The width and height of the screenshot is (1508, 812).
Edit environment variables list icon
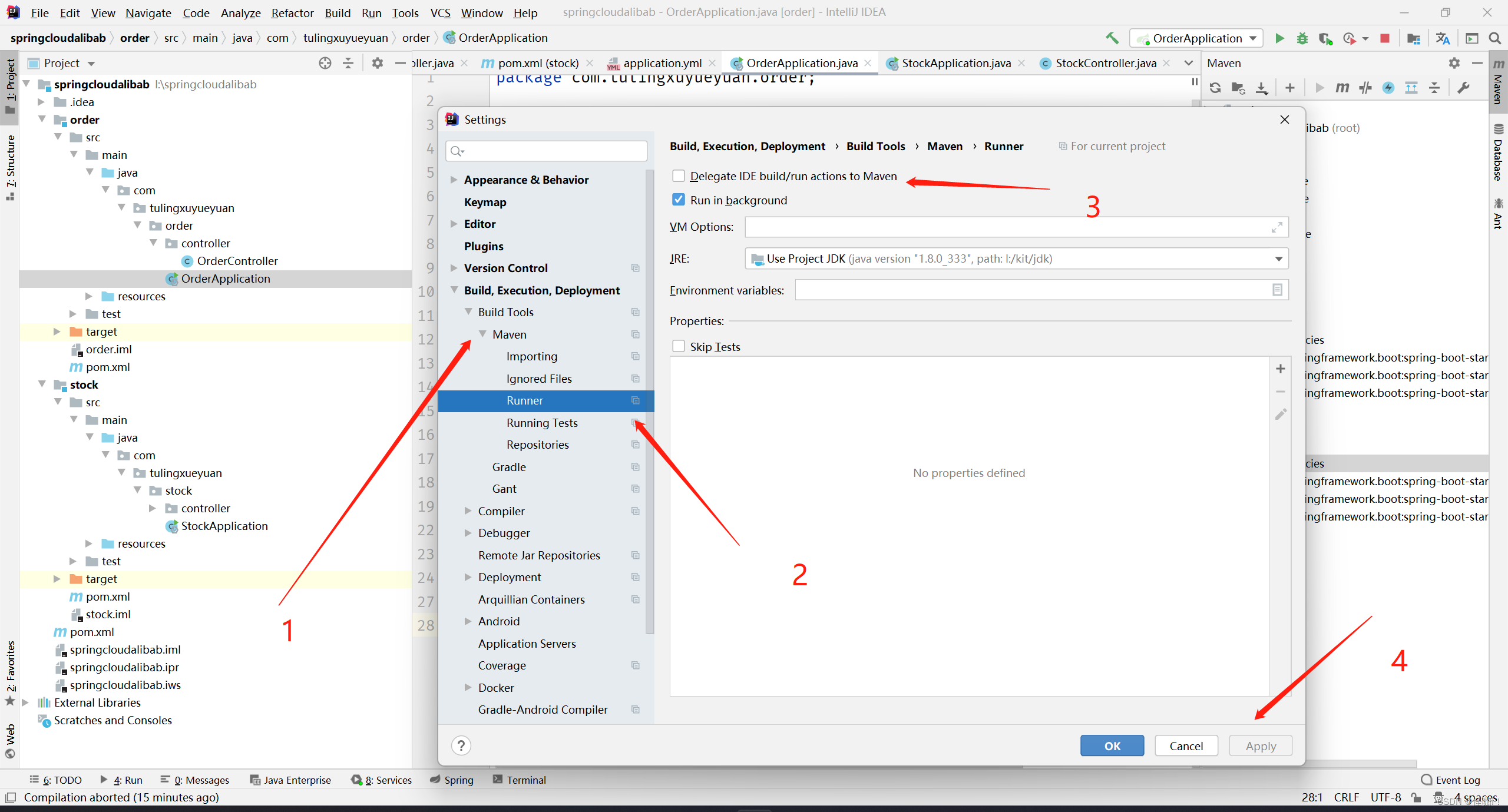point(1277,290)
